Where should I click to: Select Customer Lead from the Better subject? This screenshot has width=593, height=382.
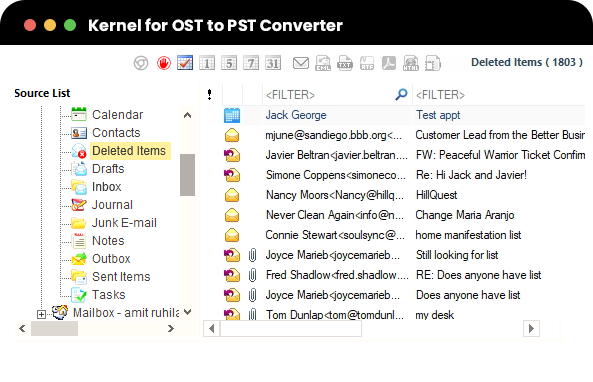click(x=500, y=135)
